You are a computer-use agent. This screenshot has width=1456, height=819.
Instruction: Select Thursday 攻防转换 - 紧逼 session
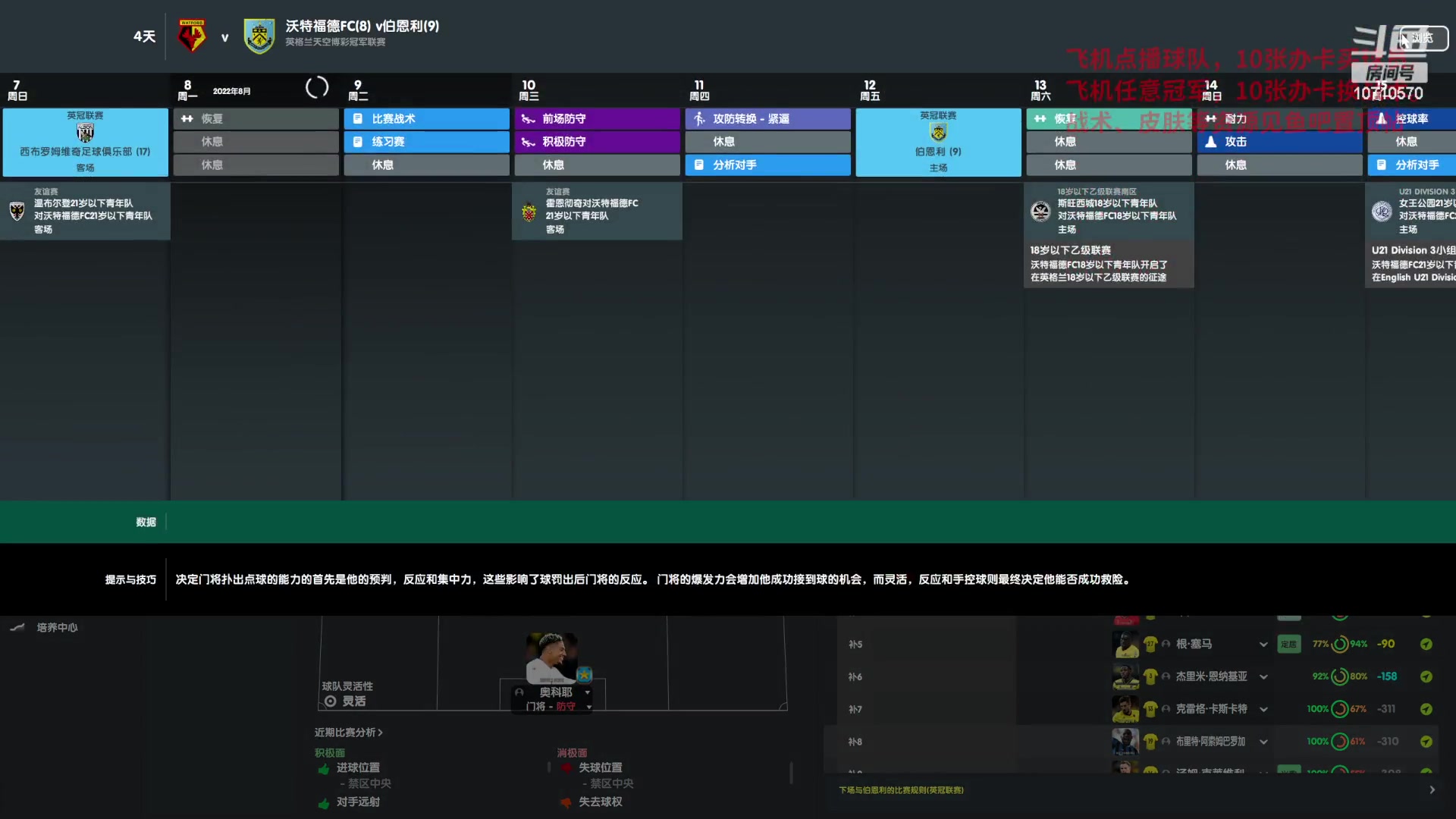[767, 118]
